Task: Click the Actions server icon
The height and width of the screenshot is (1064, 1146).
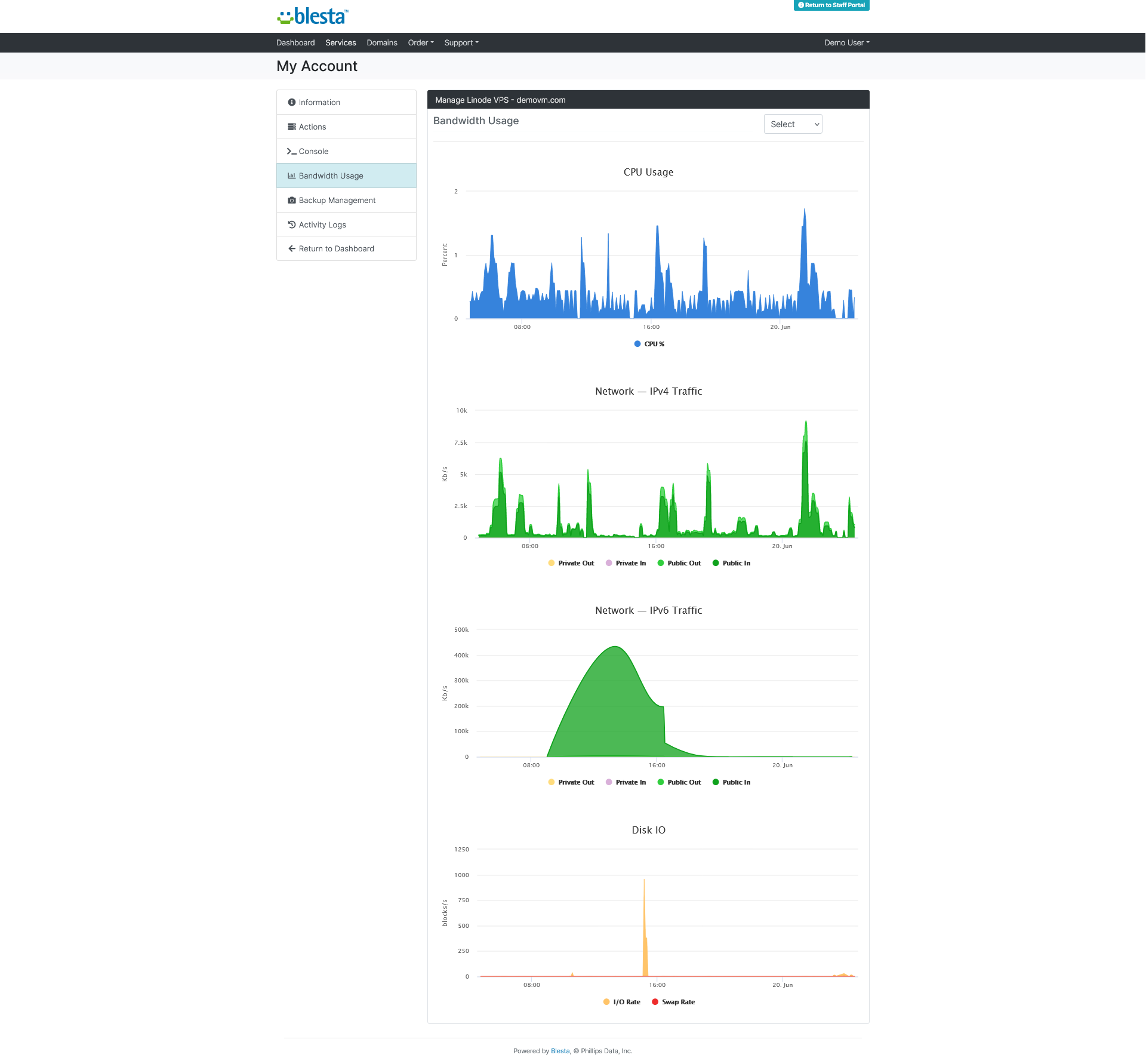Action: 292,127
